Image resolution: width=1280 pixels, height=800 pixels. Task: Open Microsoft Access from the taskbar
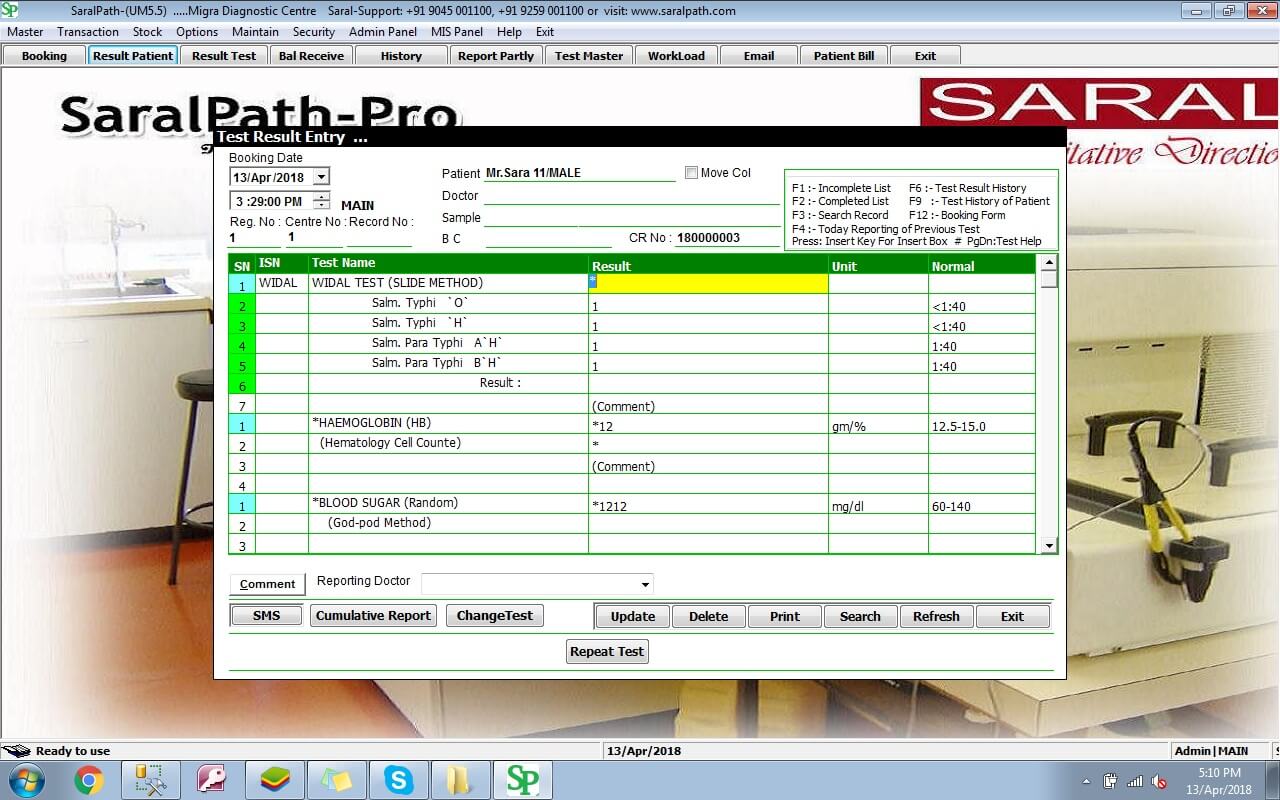click(213, 780)
